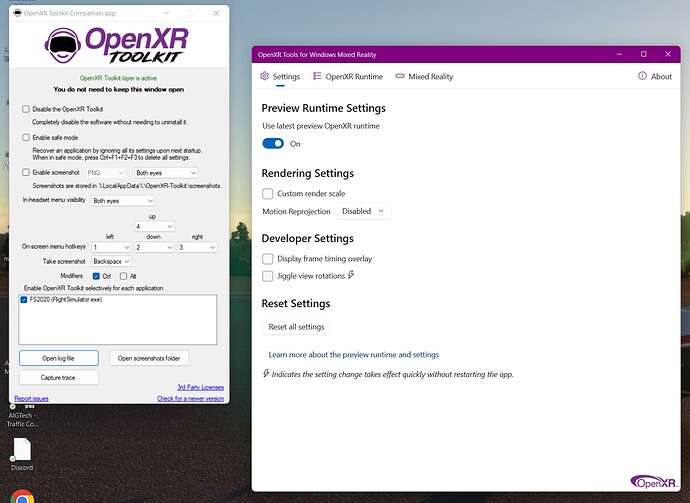Expand the Motion Reprojection dropdown
690x503 pixels.
(364, 211)
